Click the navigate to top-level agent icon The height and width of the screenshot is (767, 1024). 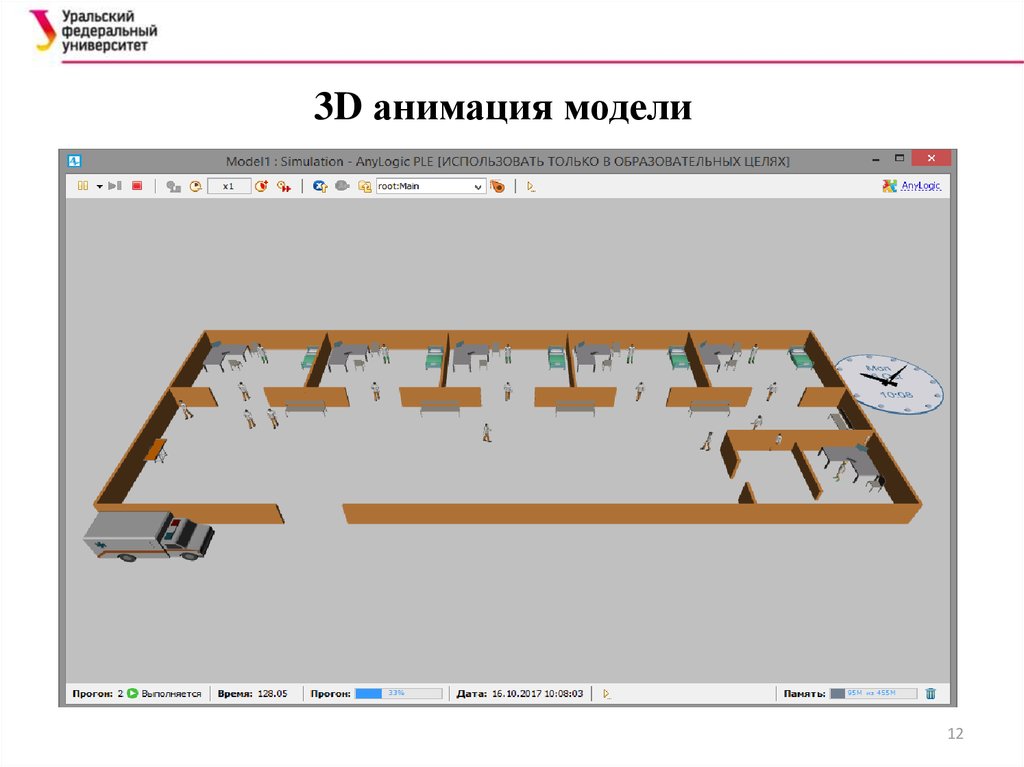coord(320,186)
